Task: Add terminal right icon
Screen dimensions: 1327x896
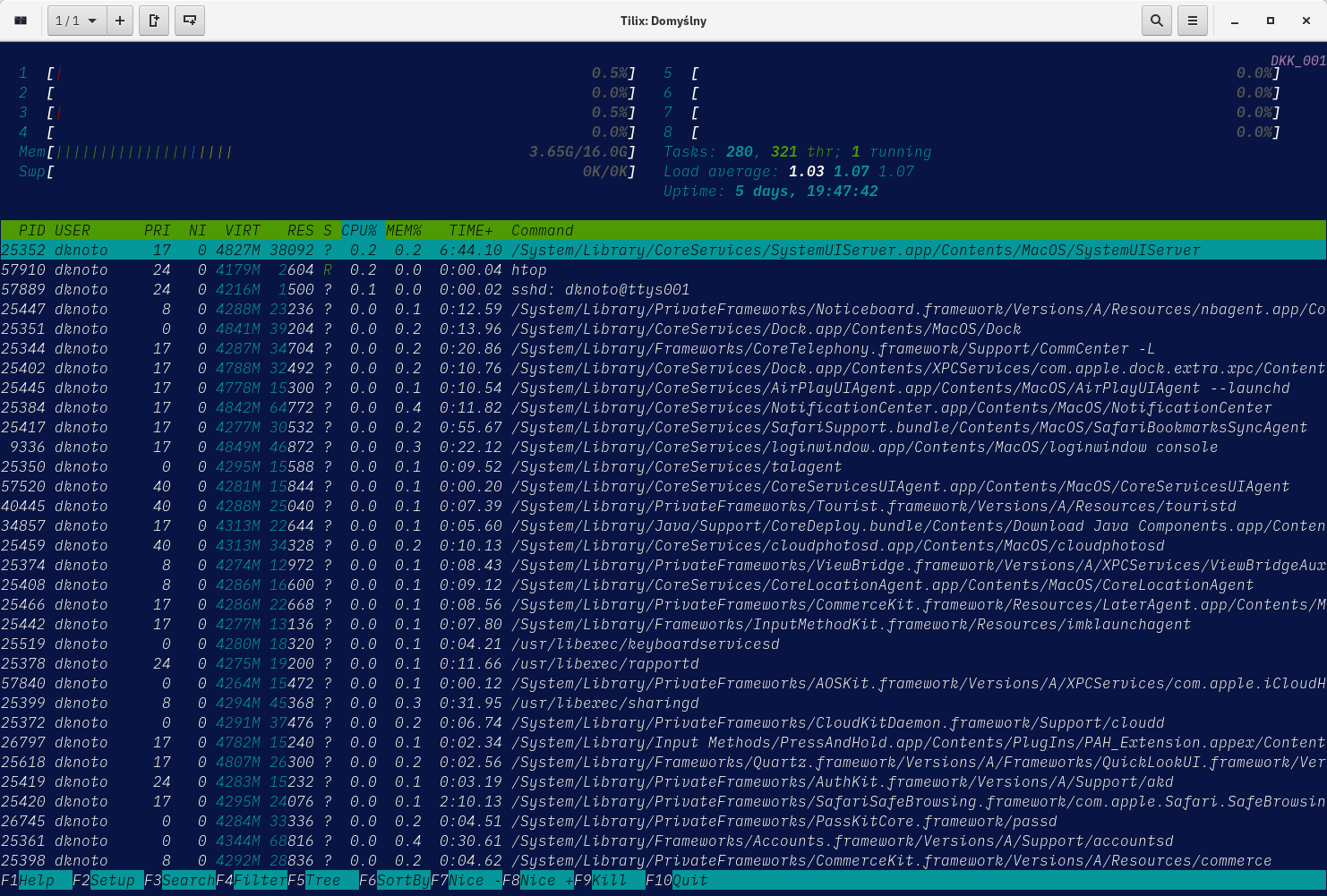Action: click(154, 21)
